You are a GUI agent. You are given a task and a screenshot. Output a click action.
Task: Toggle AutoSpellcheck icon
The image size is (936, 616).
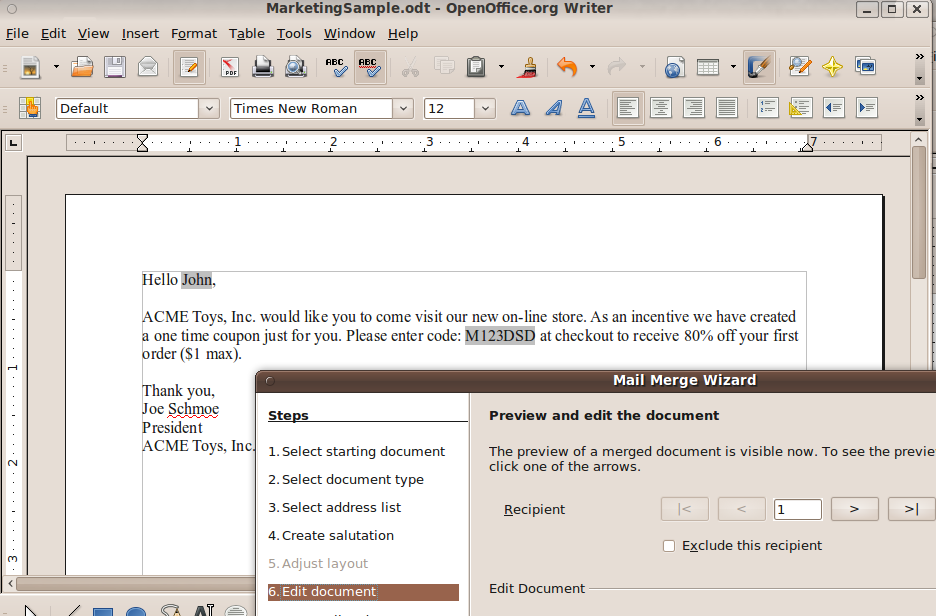(x=370, y=67)
